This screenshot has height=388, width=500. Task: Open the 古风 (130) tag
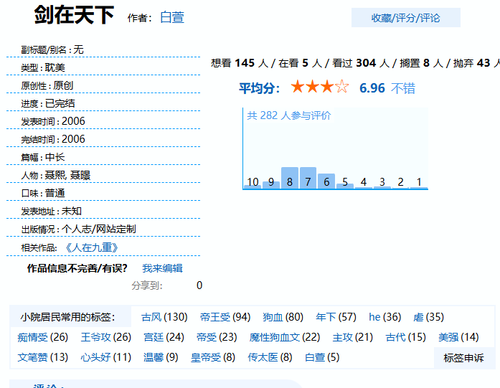coord(164,317)
